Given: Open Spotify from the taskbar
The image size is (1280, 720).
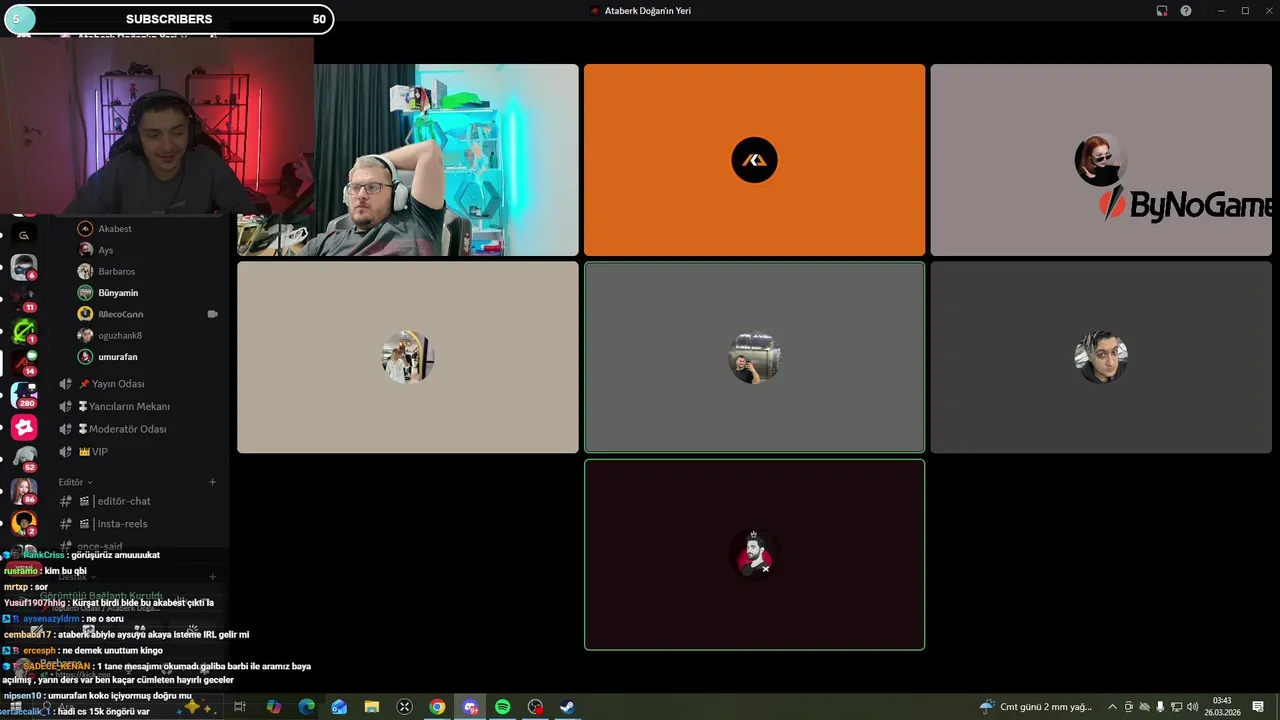Looking at the screenshot, I should pos(502,707).
